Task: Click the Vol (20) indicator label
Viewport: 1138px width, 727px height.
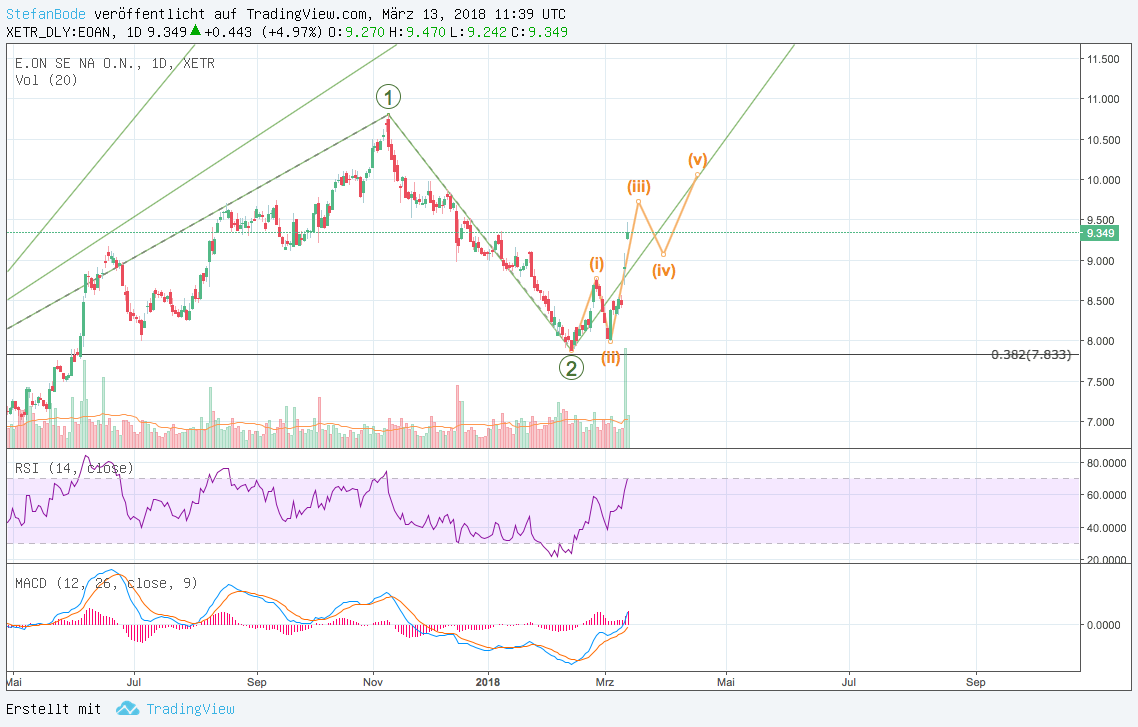Action: coord(46,80)
